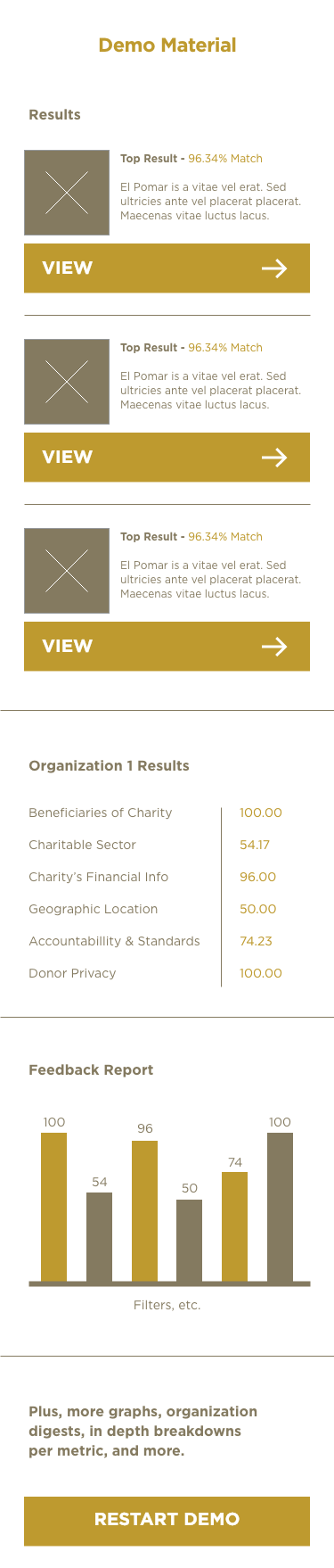This screenshot has width=334, height=1568.
Task: Click the arrow icon on third VIEW button
Action: coord(274,647)
